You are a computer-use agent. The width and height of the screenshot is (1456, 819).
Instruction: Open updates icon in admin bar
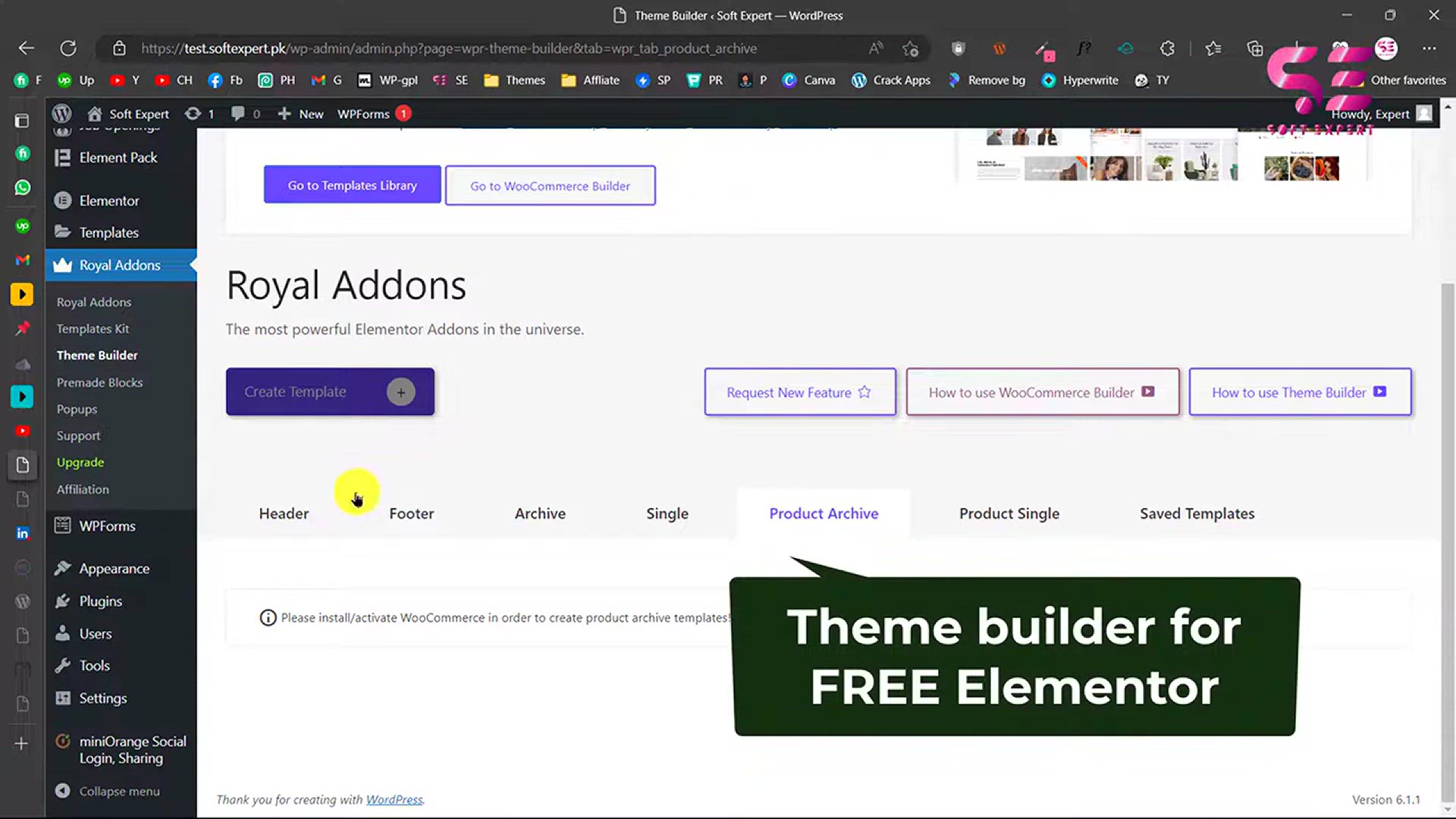[x=200, y=114]
